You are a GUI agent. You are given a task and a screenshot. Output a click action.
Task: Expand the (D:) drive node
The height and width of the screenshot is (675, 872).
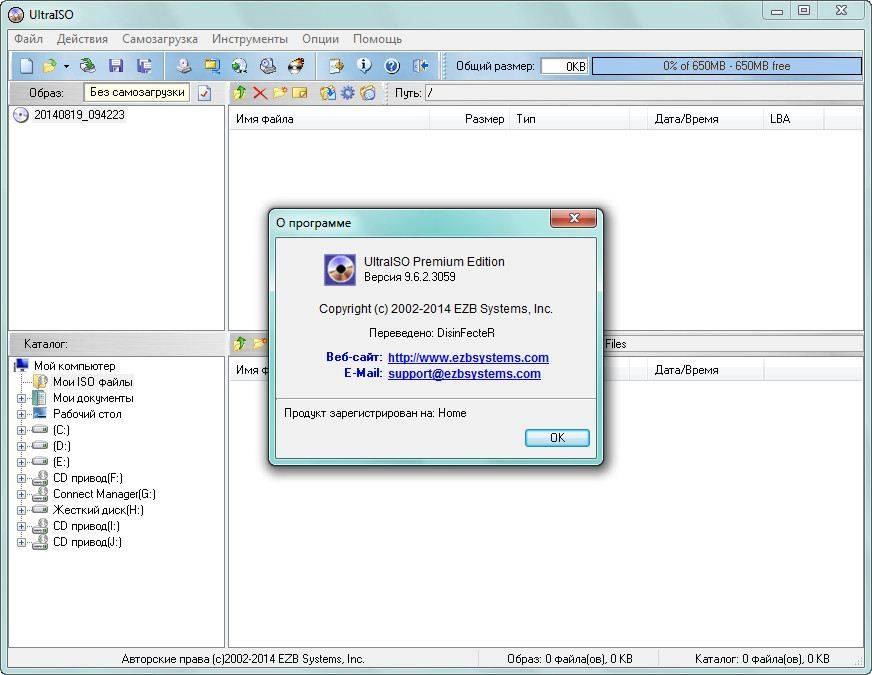(21, 446)
